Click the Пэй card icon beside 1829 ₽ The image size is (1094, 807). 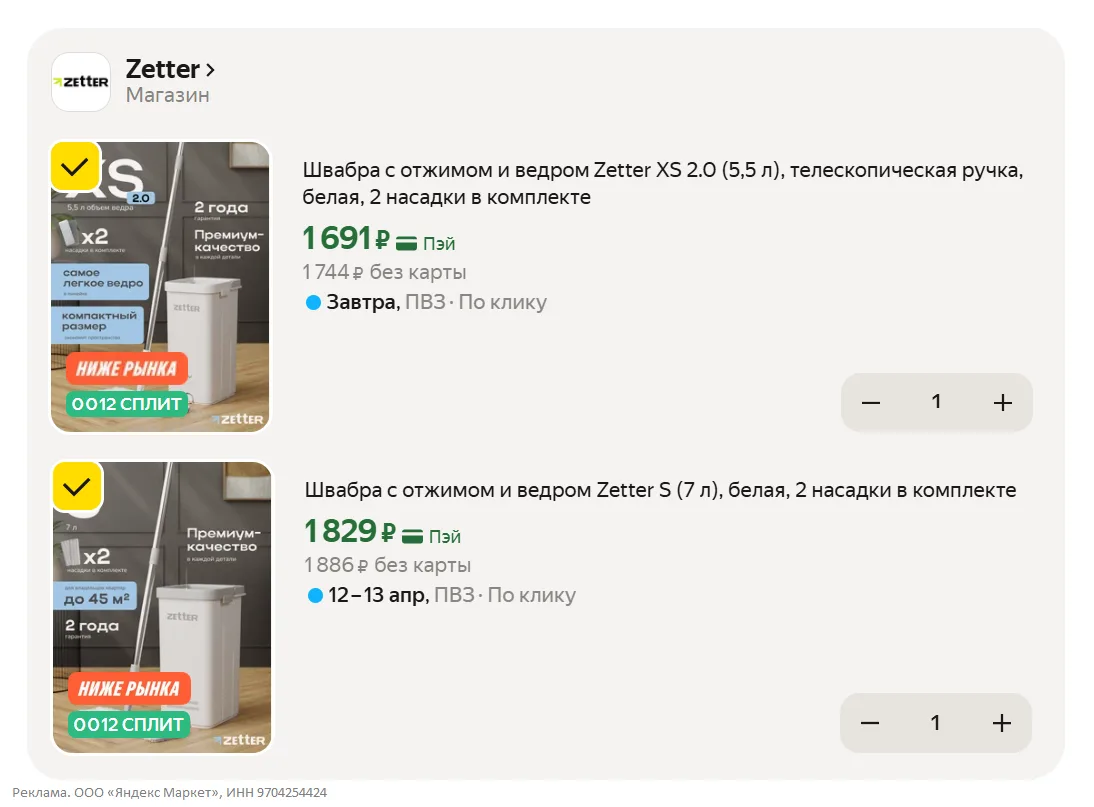pos(412,537)
